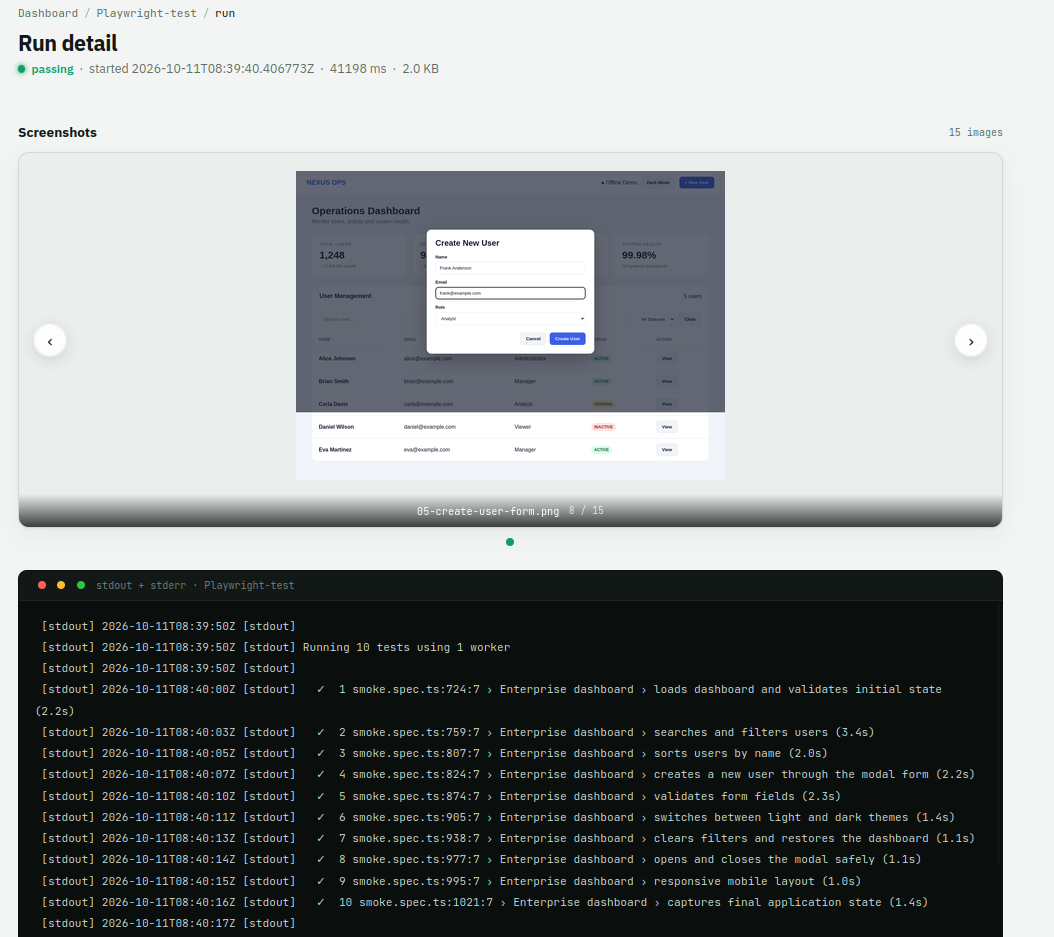The width and height of the screenshot is (1054, 937).
Task: Click log line switches between light and dark themes
Action: click(x=498, y=817)
